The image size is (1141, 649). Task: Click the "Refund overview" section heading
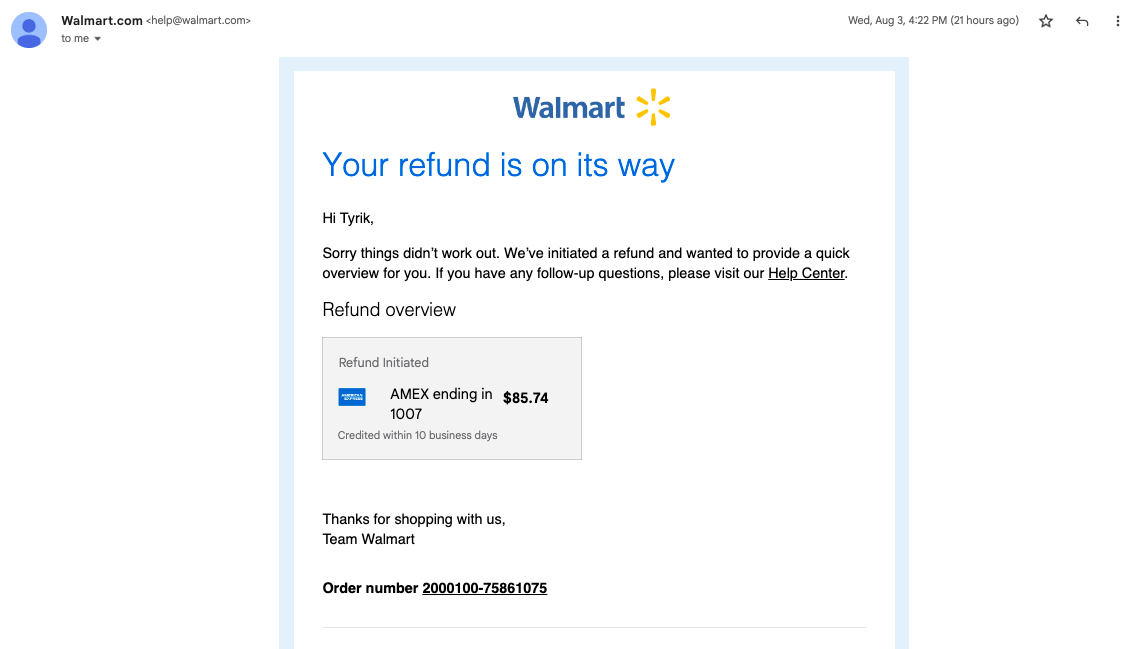[389, 310]
